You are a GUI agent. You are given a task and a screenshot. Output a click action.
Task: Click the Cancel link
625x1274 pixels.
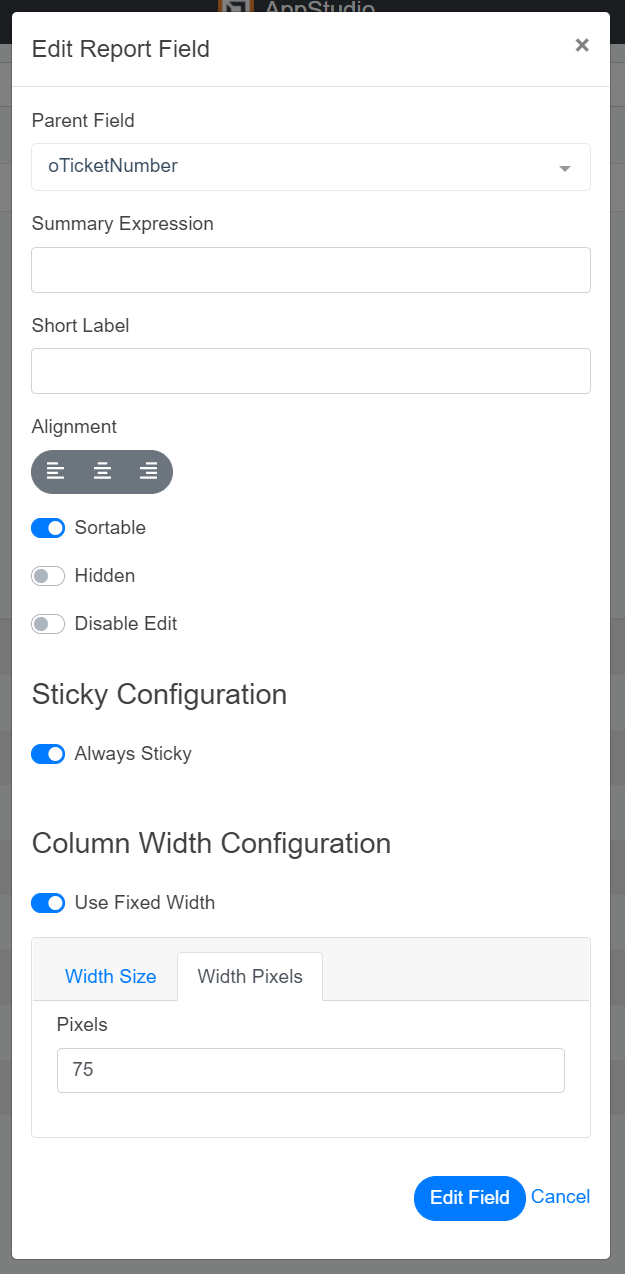pos(560,1197)
